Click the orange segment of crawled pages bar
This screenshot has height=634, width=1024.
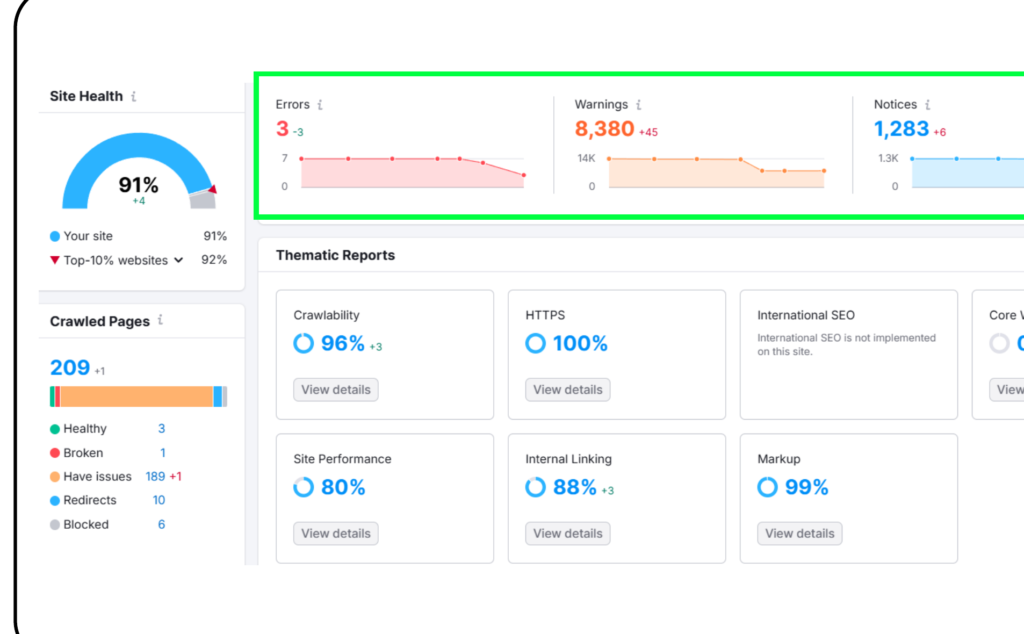pos(136,396)
